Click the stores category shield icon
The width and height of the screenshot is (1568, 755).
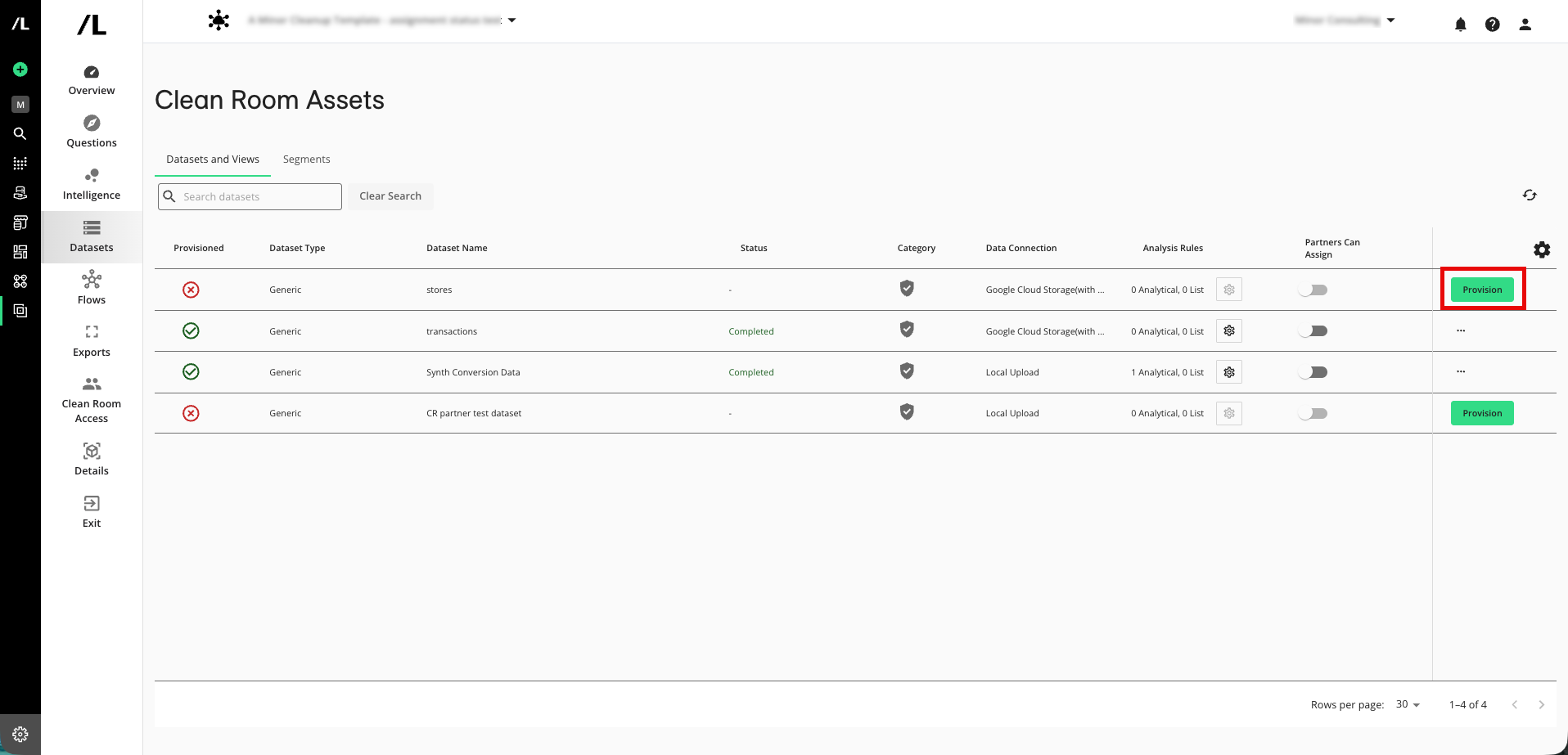(907, 288)
